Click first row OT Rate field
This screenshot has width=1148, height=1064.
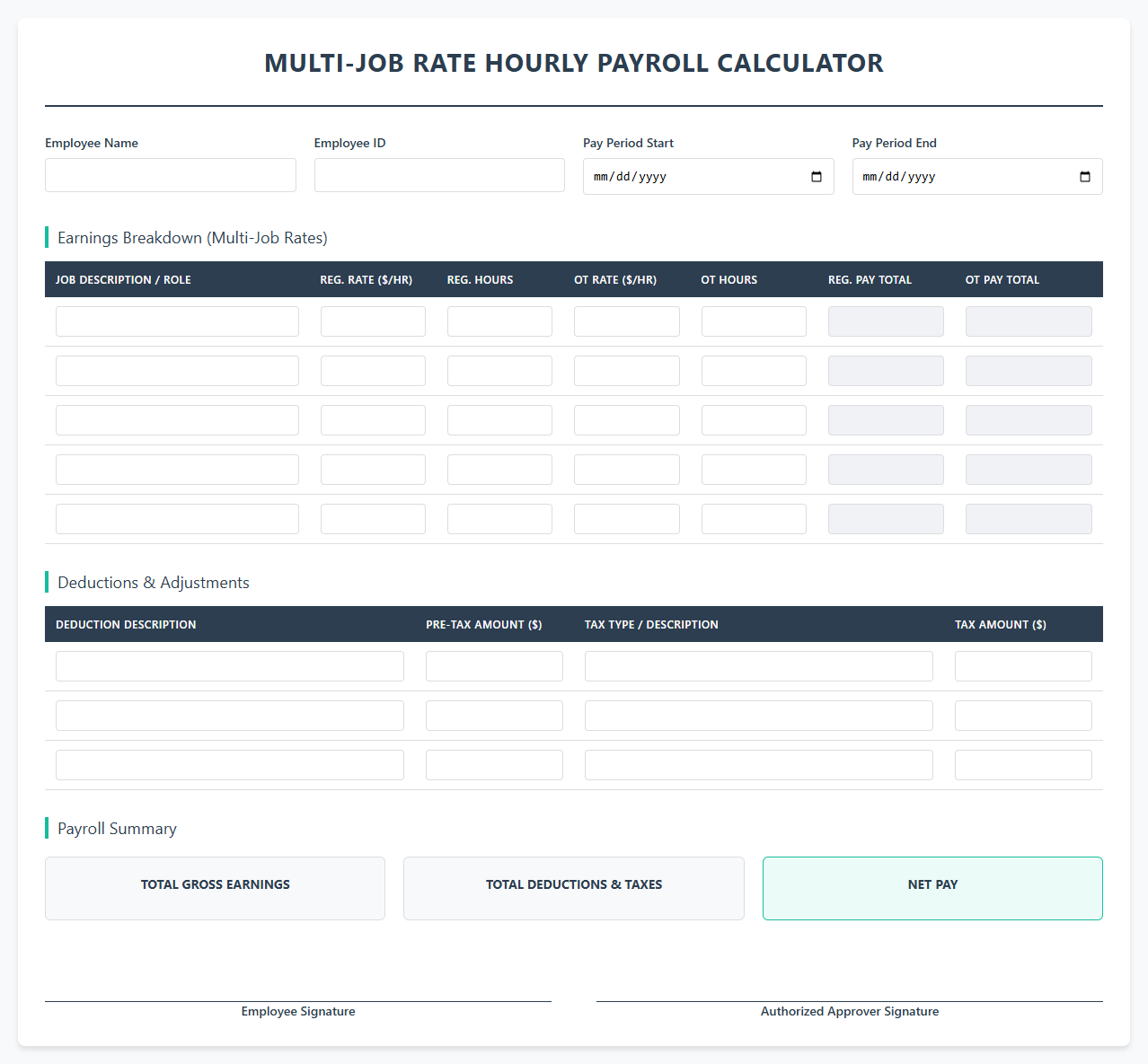click(x=627, y=321)
